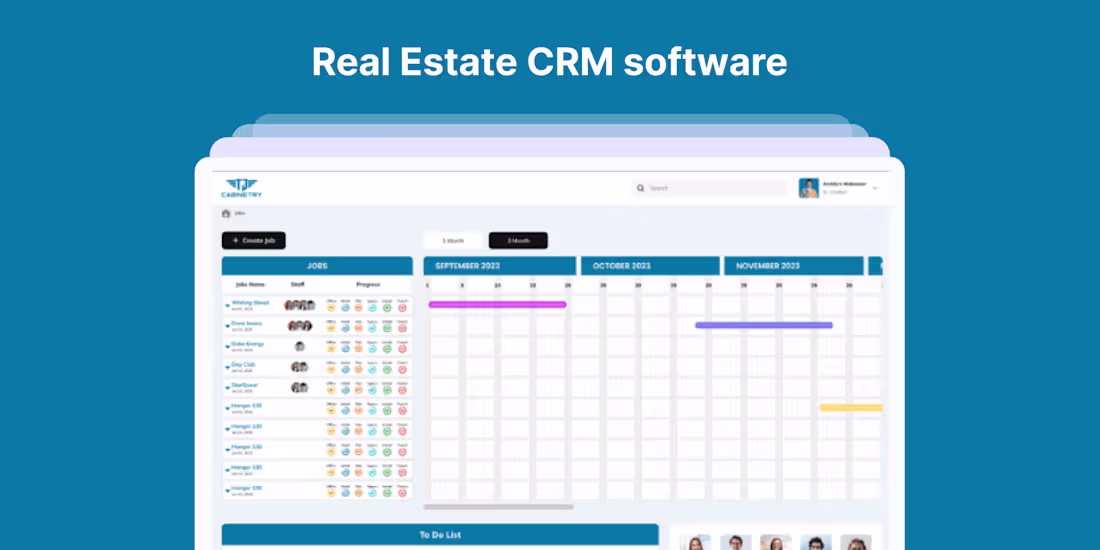Click the staff avatars in Day Club row
This screenshot has width=1100, height=550.
tap(300, 367)
